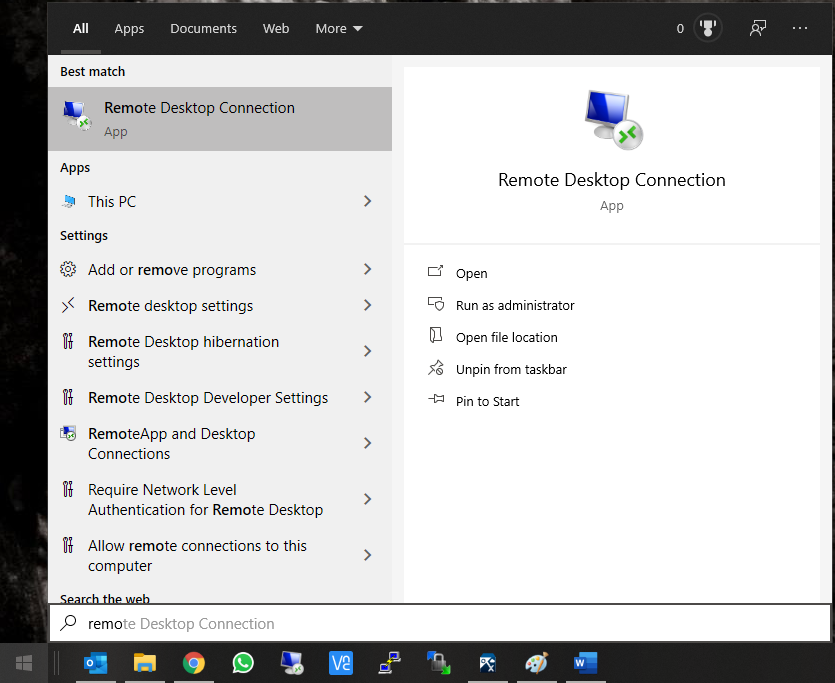Click the magnifier icon in the search box
The image size is (835, 683).
point(69,623)
